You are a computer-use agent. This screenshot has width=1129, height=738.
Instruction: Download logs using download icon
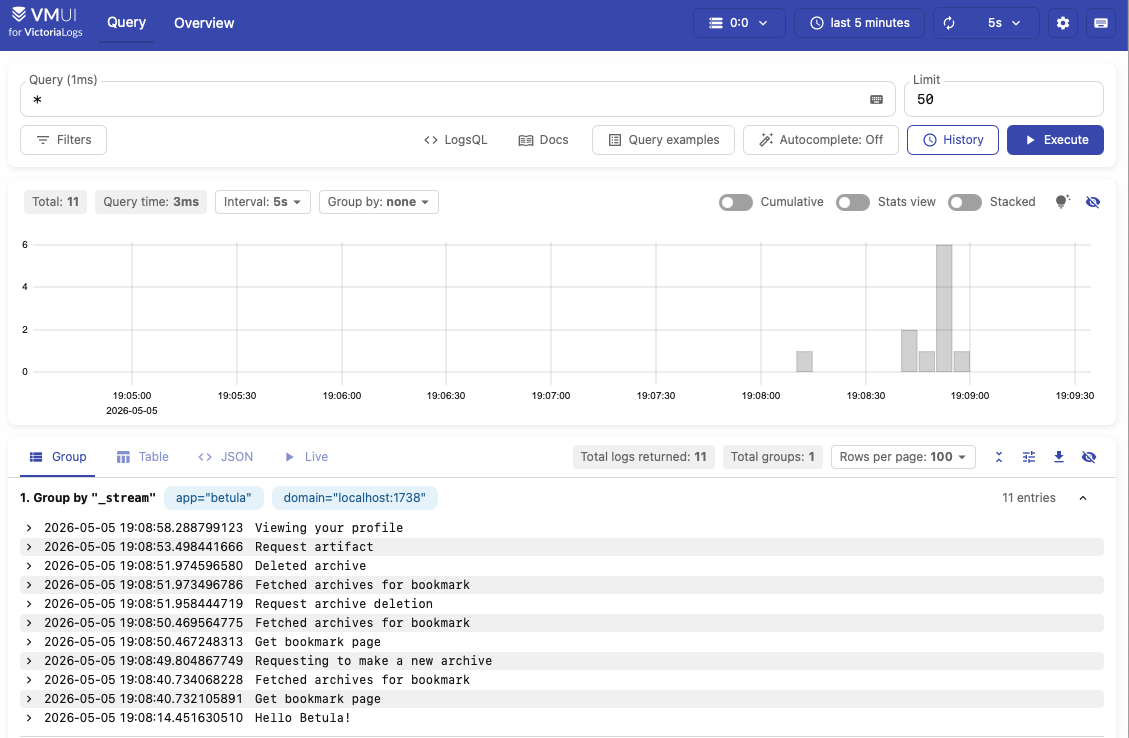coord(1058,457)
